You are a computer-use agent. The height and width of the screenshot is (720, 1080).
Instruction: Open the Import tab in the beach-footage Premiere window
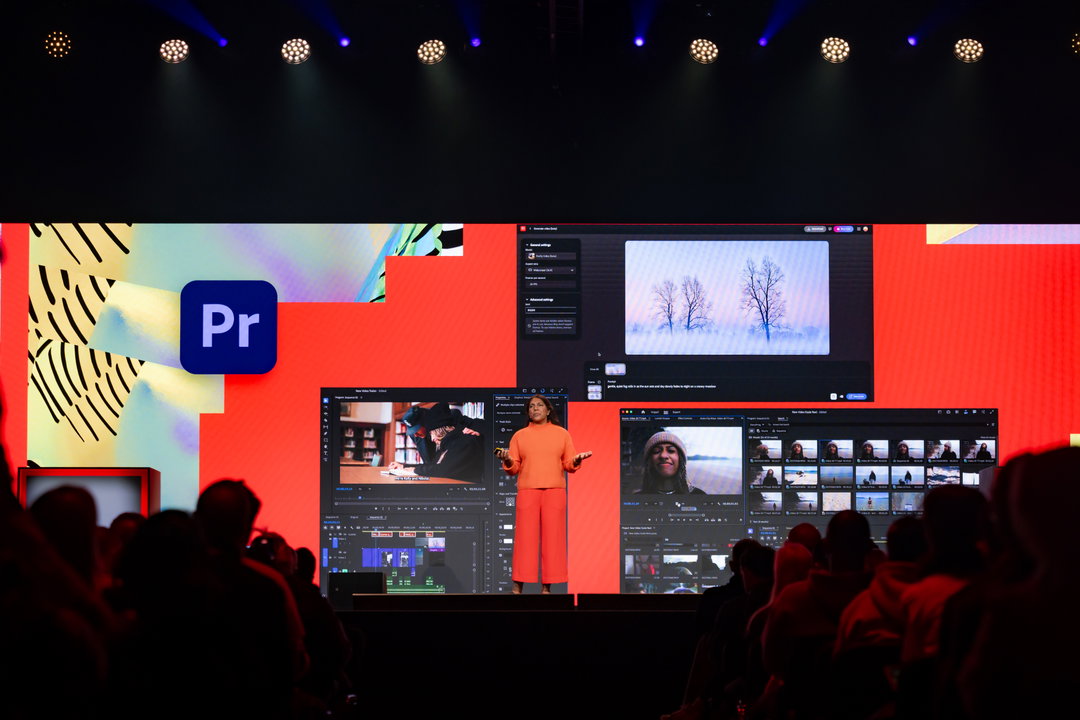(654, 412)
